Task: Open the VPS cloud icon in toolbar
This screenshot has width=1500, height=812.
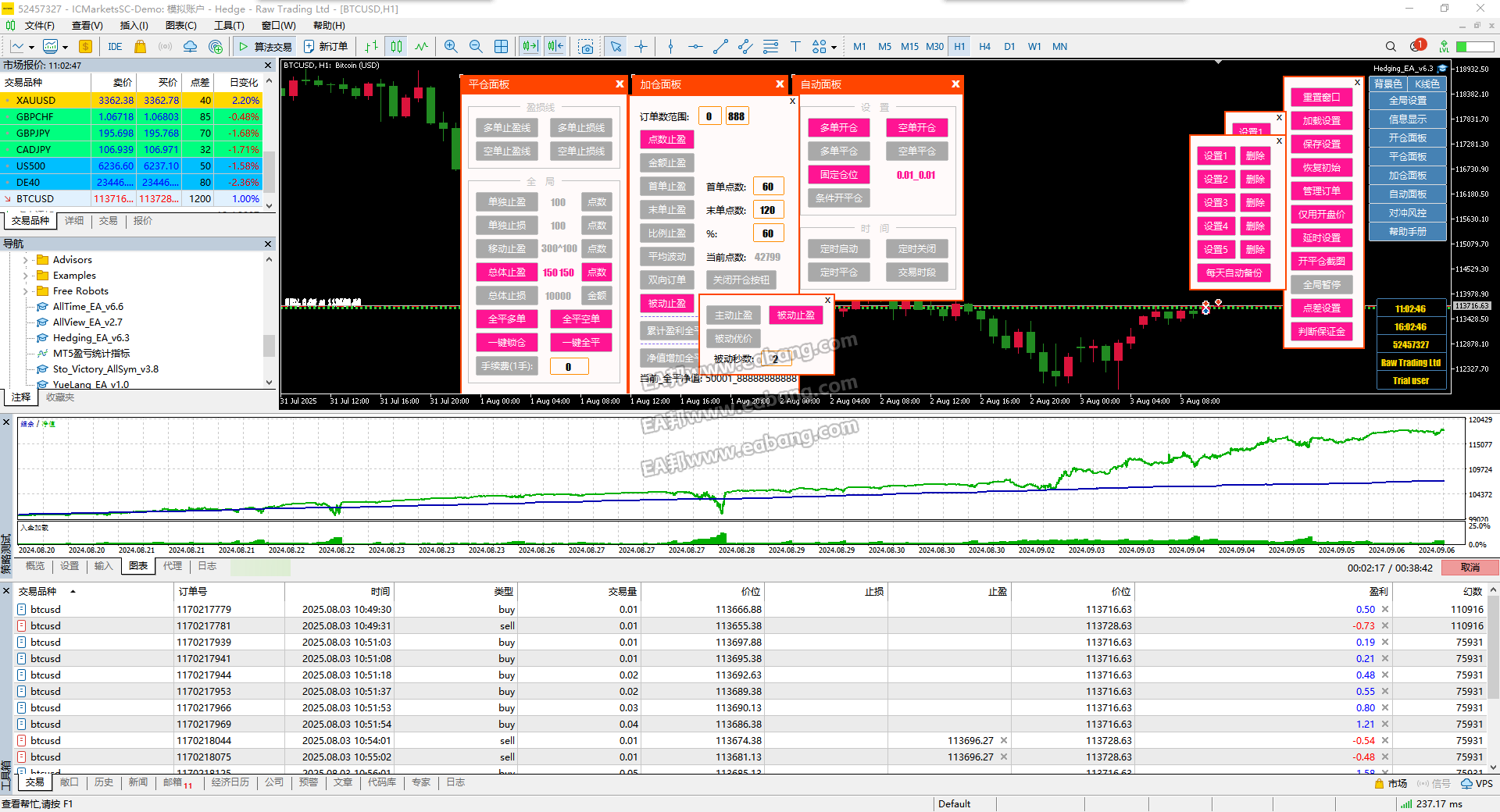Action: (190, 47)
